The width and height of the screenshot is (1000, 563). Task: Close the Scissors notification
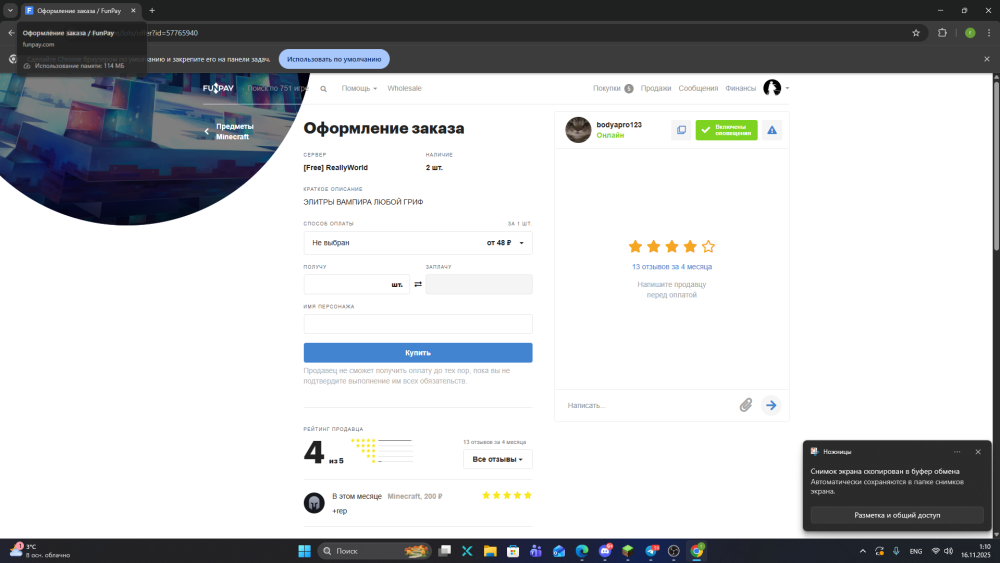978,451
